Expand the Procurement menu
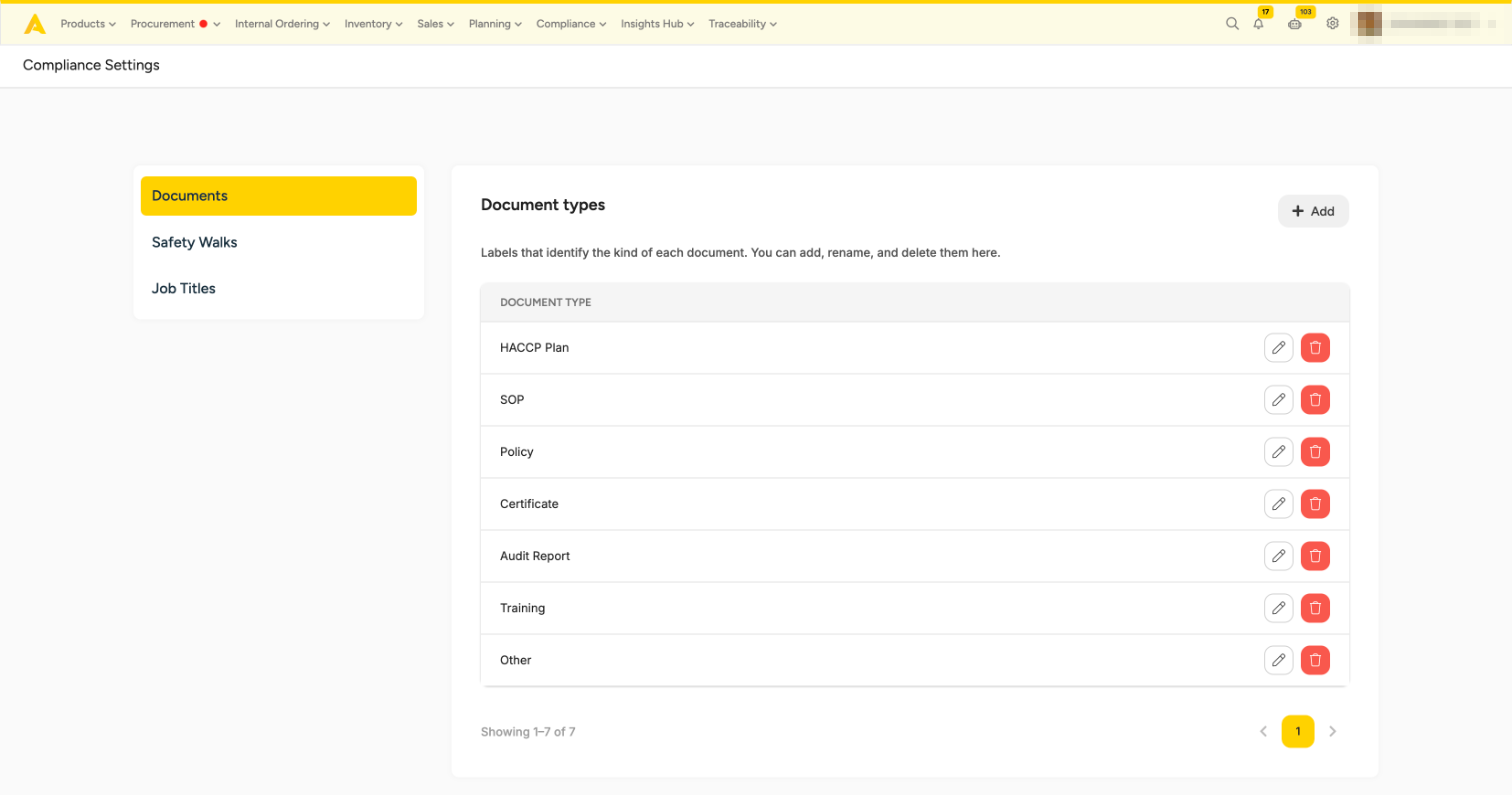This screenshot has height=795, width=1512. click(x=175, y=24)
